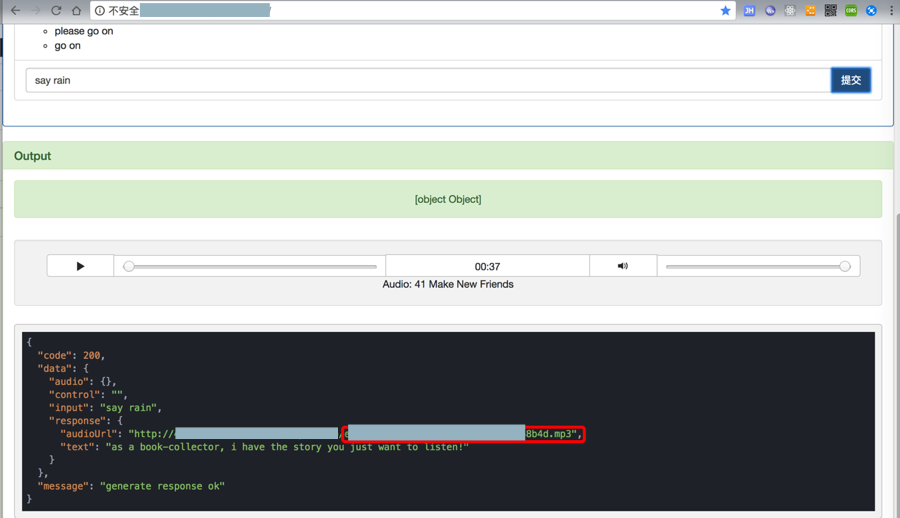The width and height of the screenshot is (900, 518).
Task: Focus the 'say rain' text input
Action: pos(428,80)
